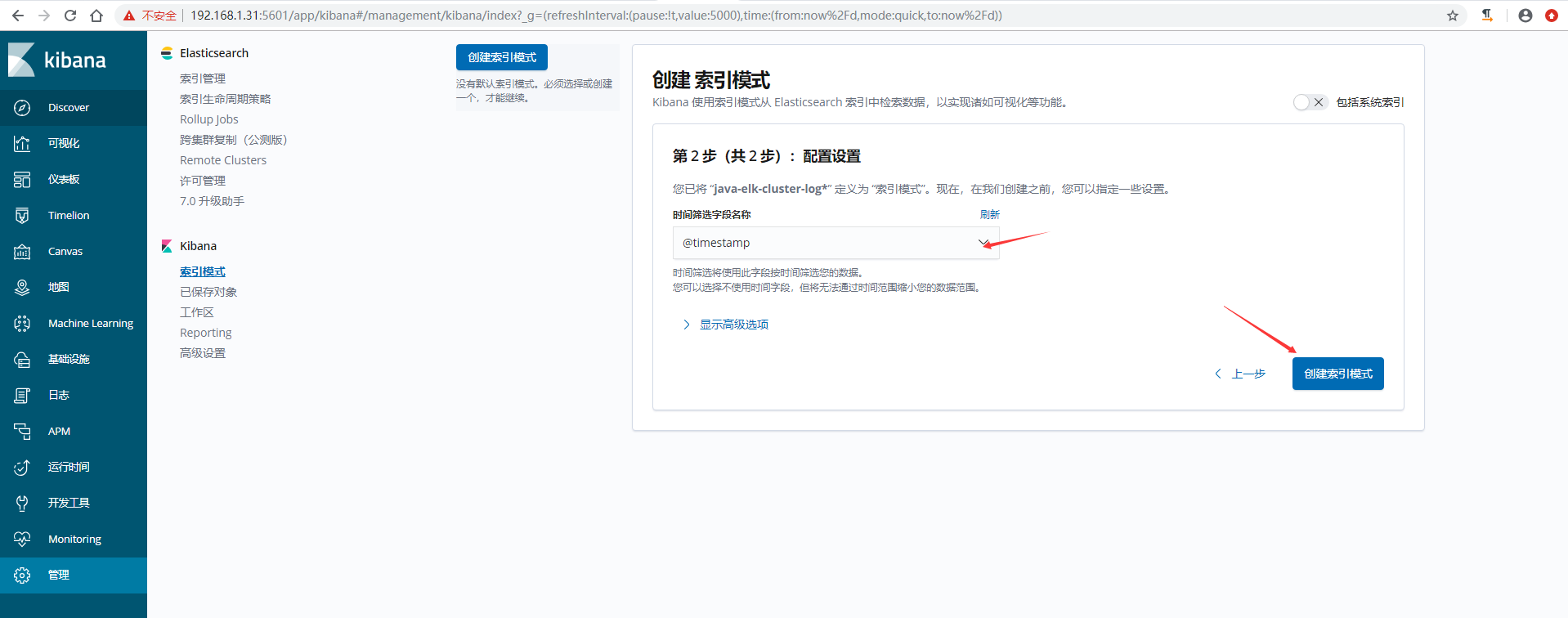Click the Visualize bar chart icon

click(x=22, y=144)
